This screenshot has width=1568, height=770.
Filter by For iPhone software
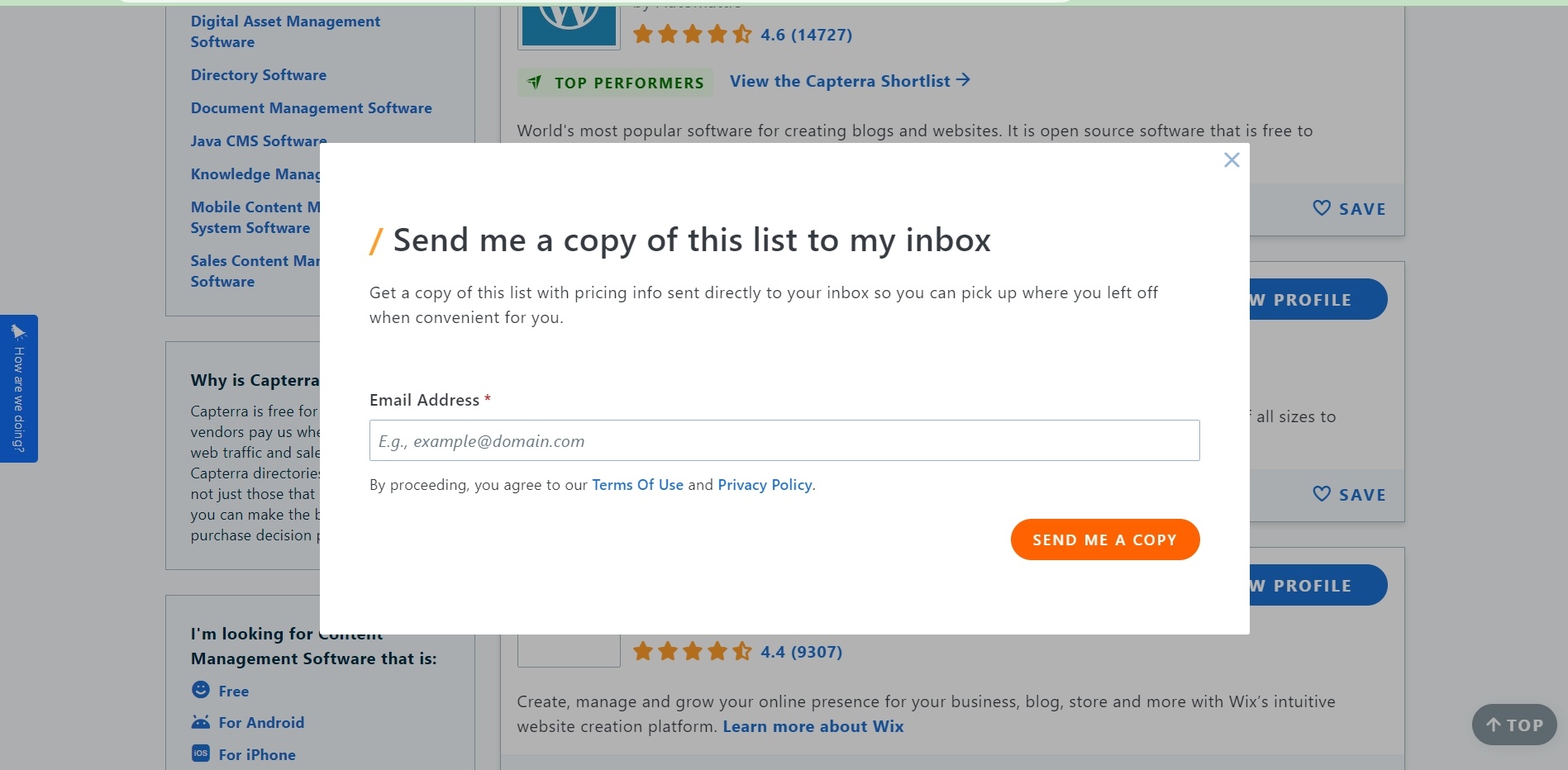point(256,754)
